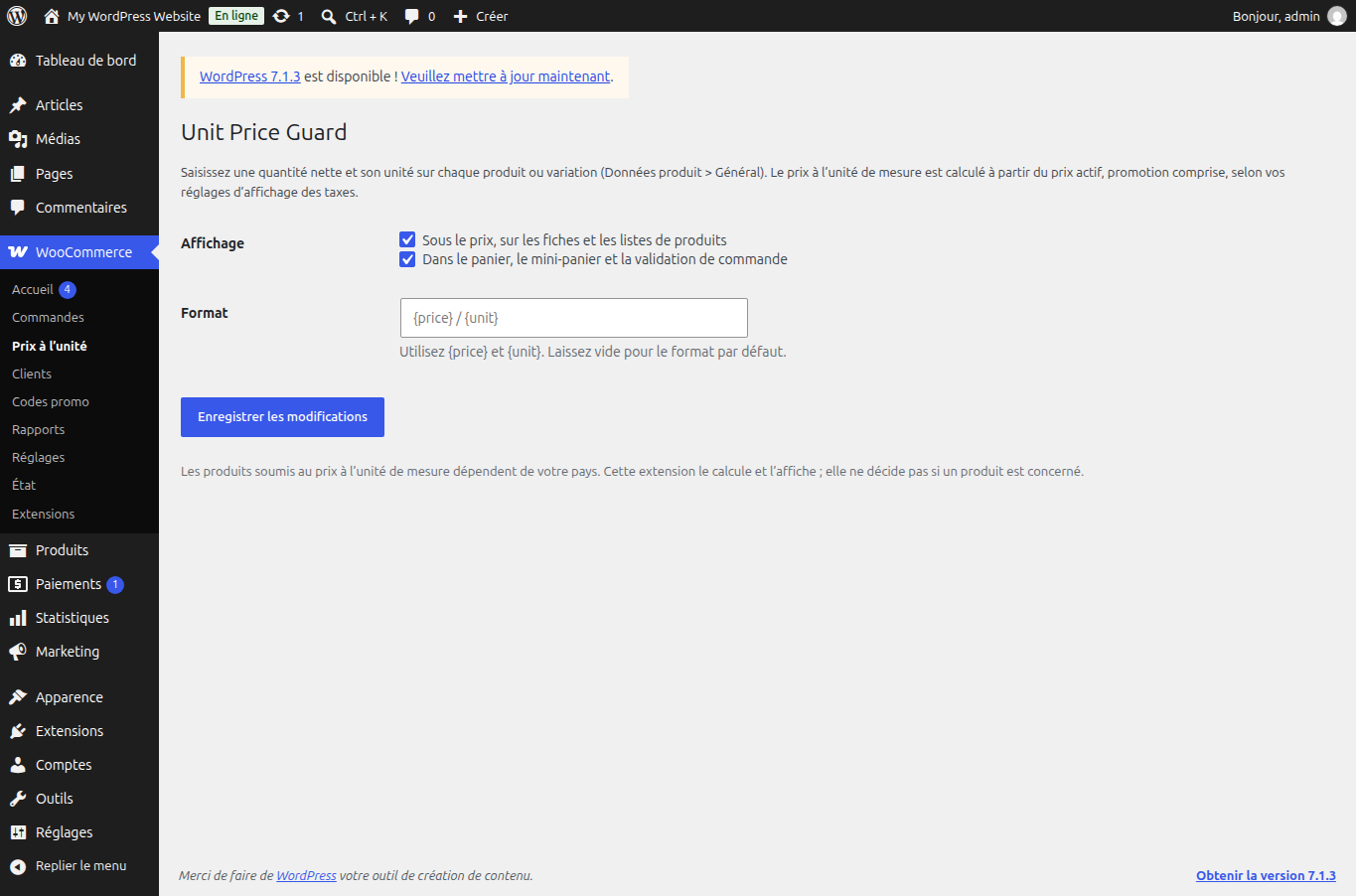Screen dimensions: 1356x896
Task: Click the Articles pushpin icon
Action: tap(18, 105)
